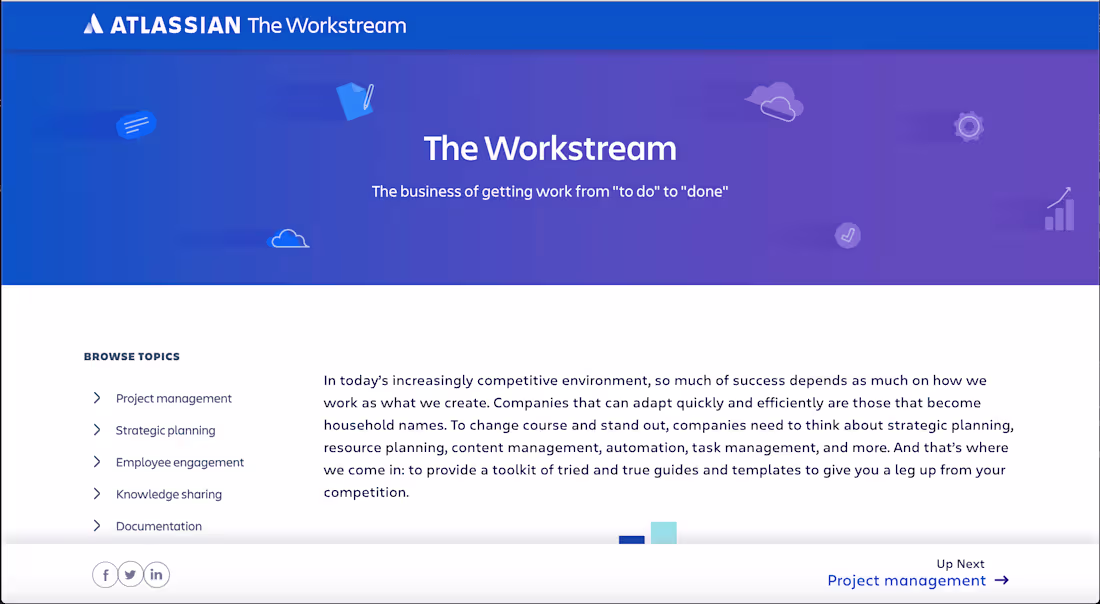1100x604 pixels.
Task: Click the cloud illustration on the left banner
Action: pyautogui.click(x=289, y=237)
